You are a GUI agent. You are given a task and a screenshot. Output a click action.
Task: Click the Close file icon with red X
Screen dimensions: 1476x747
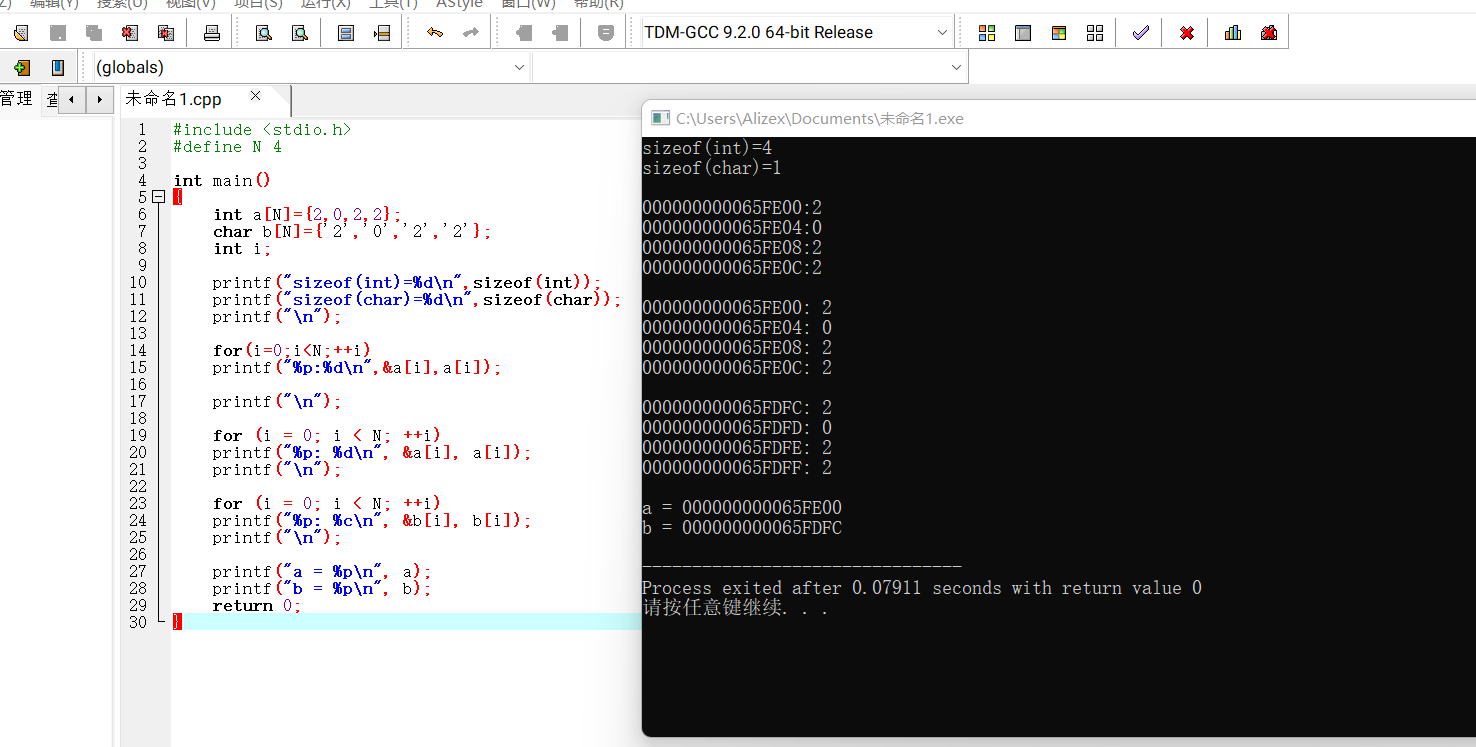tap(130, 33)
